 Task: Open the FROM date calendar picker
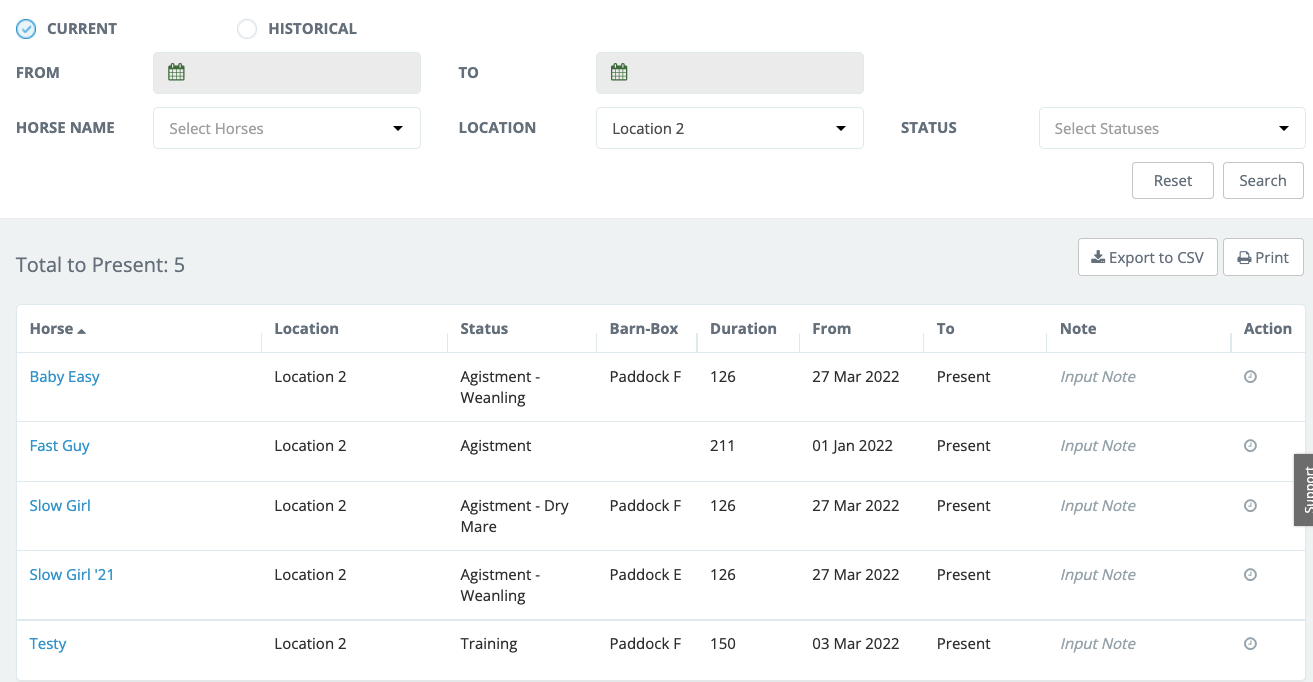click(177, 72)
